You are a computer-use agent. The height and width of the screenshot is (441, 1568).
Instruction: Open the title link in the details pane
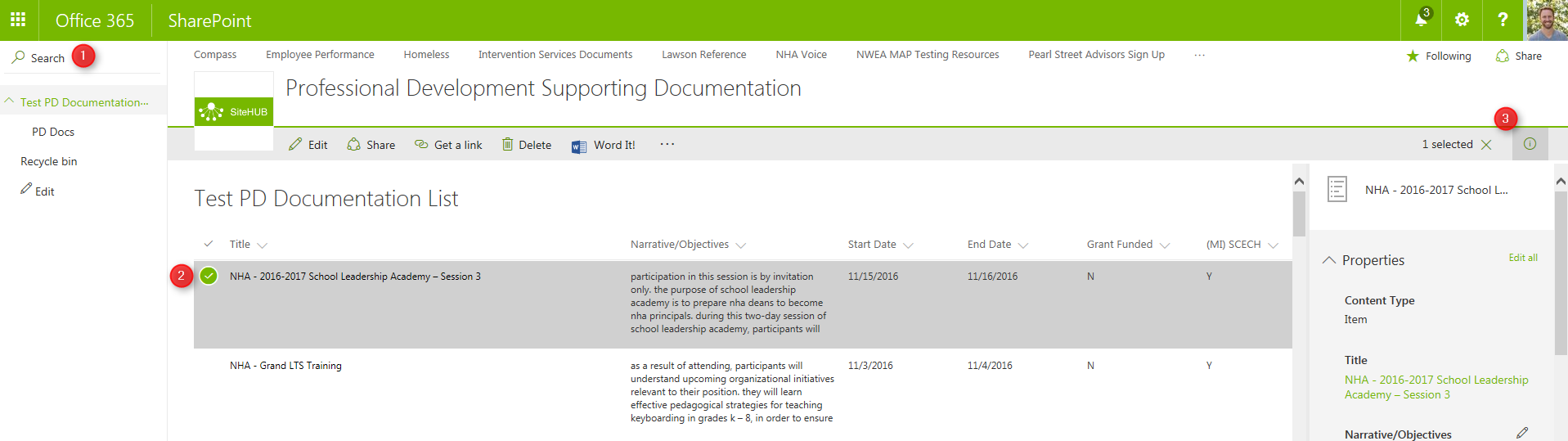click(x=1436, y=387)
